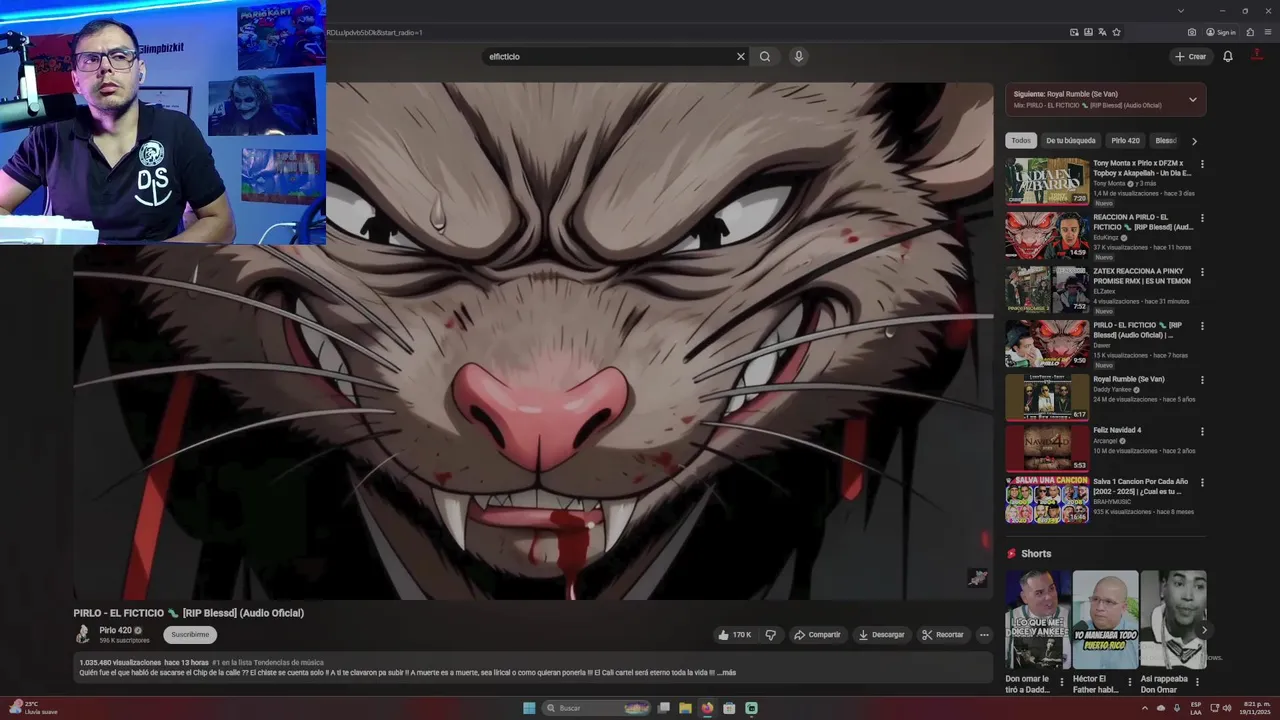Open the YouTube account avatar menu
This screenshot has height=720, width=1280.
tap(1258, 54)
